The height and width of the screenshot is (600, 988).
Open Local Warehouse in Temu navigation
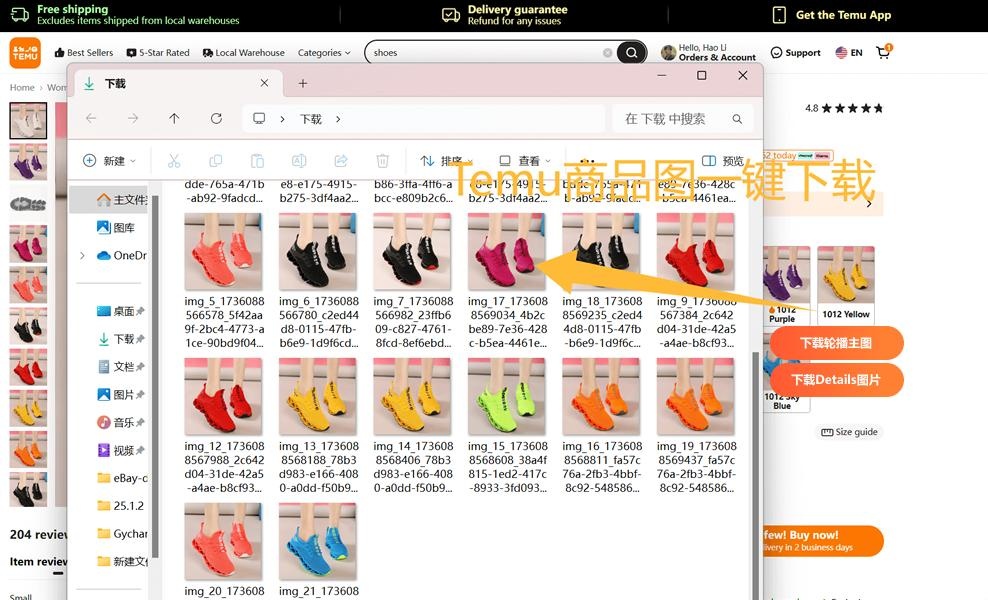[243, 53]
